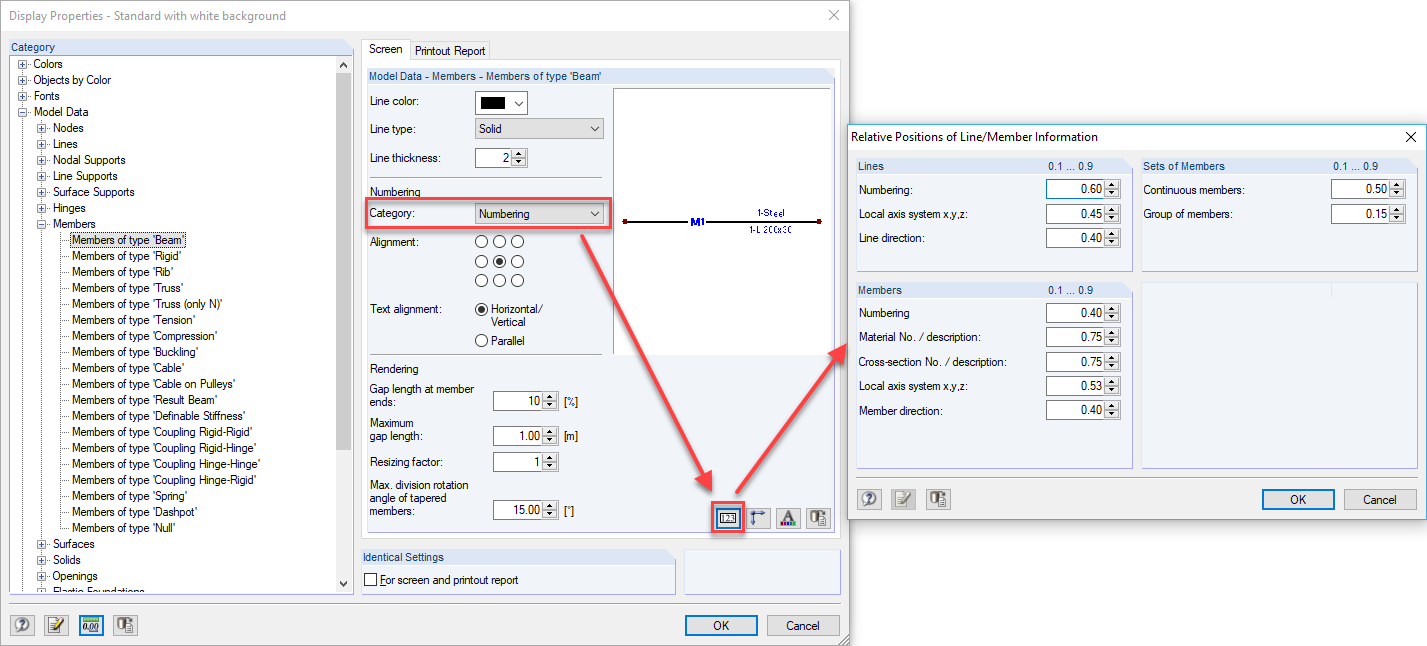Select Members of type 'Null' item

123,528
